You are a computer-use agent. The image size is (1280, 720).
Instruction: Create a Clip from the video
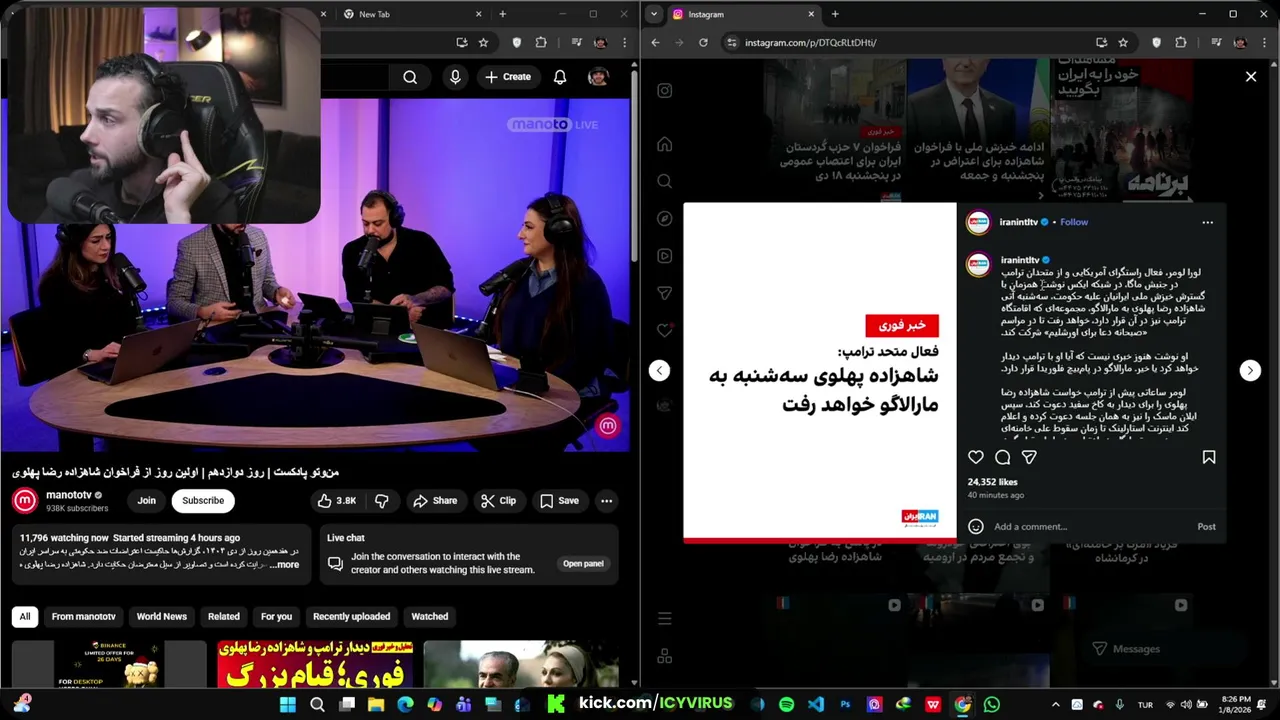[498, 501]
